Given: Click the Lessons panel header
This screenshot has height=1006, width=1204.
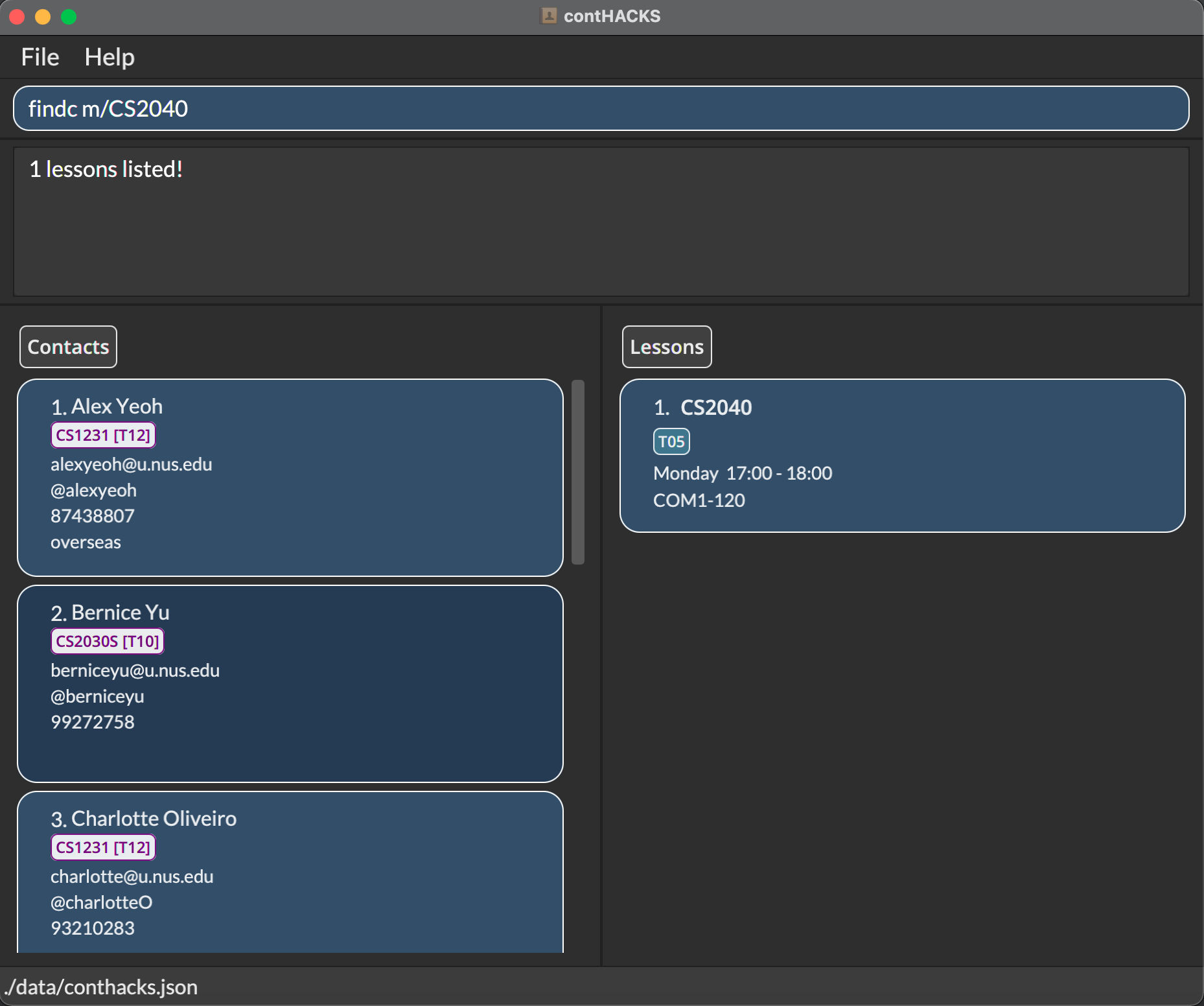Looking at the screenshot, I should [x=666, y=347].
